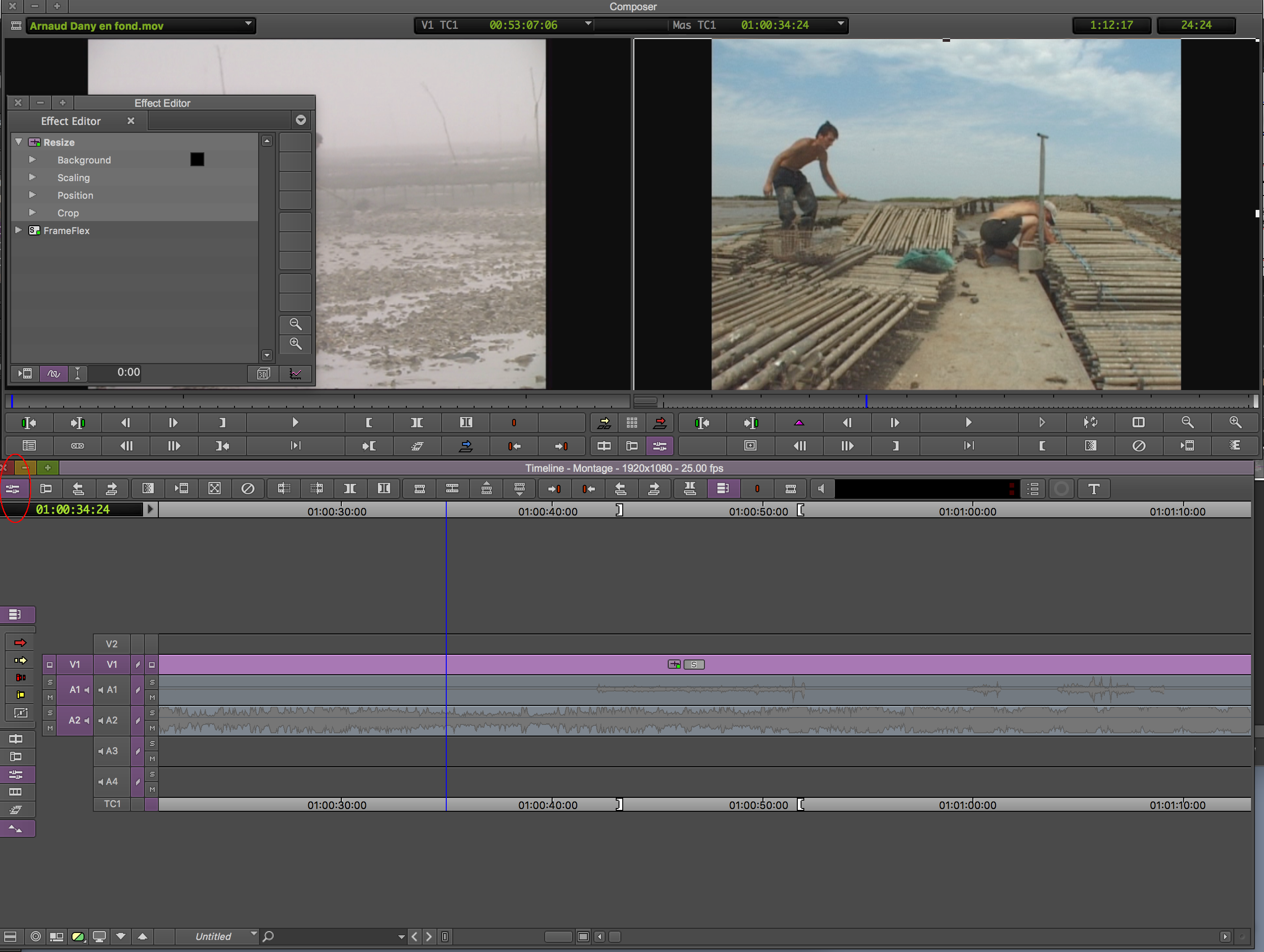
Task: Click the Find magnifier in bottom bar
Action: point(268,937)
